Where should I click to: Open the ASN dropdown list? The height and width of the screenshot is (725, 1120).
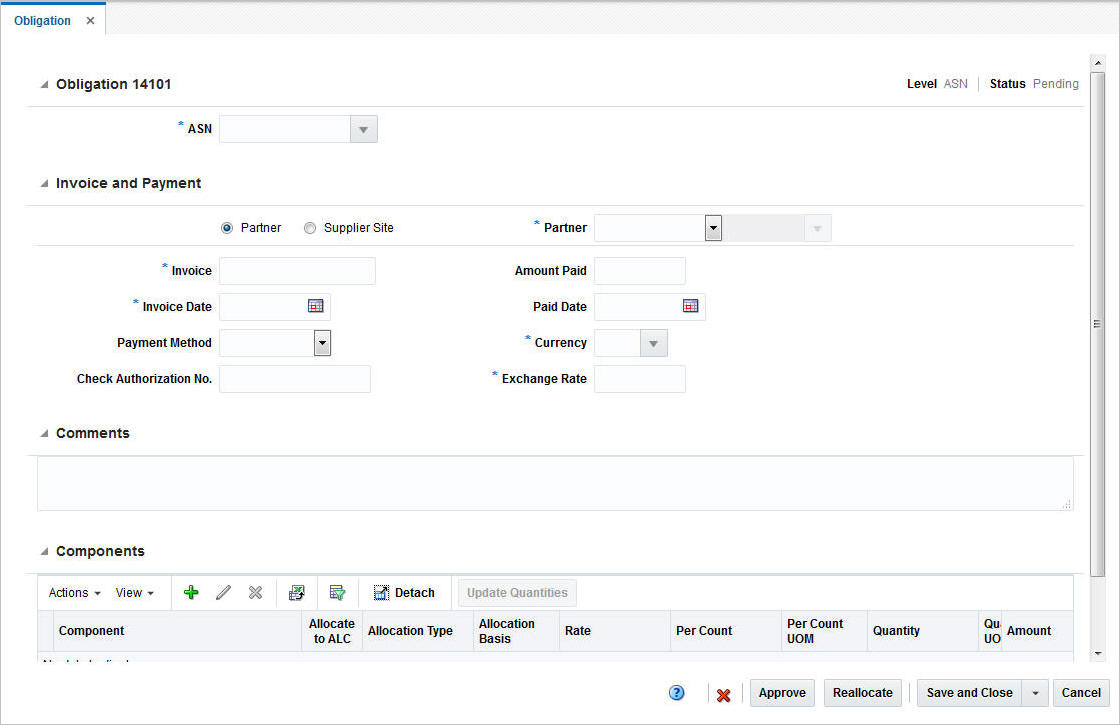point(364,129)
